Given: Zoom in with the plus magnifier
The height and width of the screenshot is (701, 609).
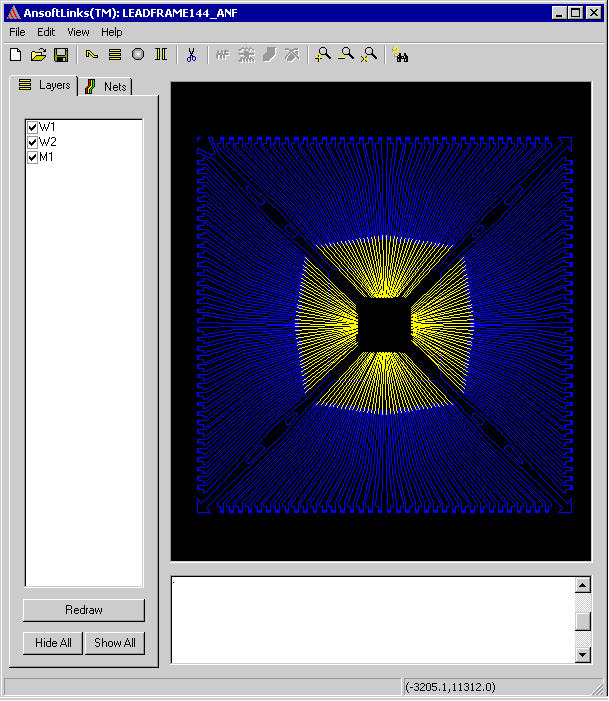Looking at the screenshot, I should [323, 55].
